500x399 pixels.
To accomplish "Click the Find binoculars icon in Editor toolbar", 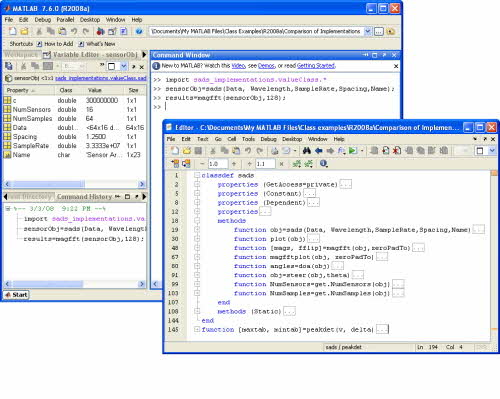I will click(307, 151).
